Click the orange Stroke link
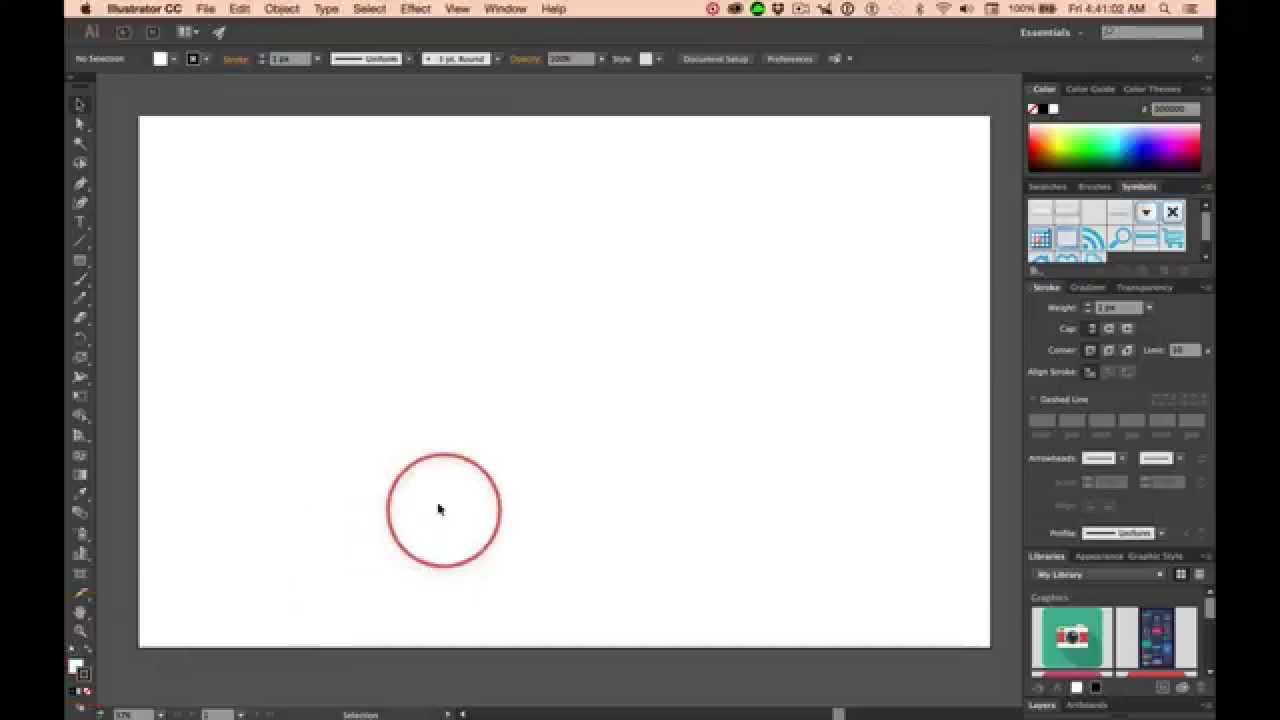This screenshot has width=1280, height=720. click(235, 59)
